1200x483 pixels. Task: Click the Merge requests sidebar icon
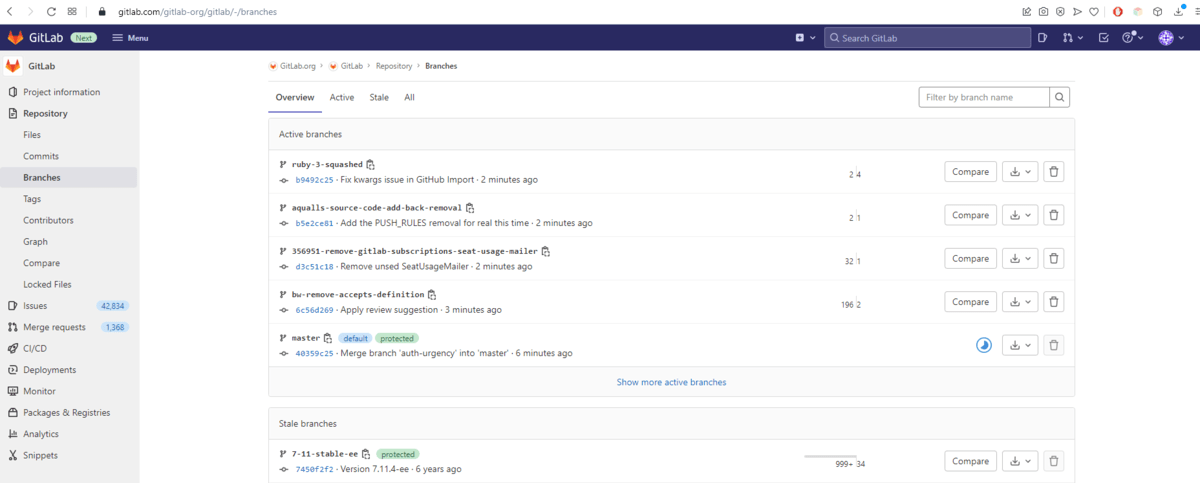click(13, 327)
